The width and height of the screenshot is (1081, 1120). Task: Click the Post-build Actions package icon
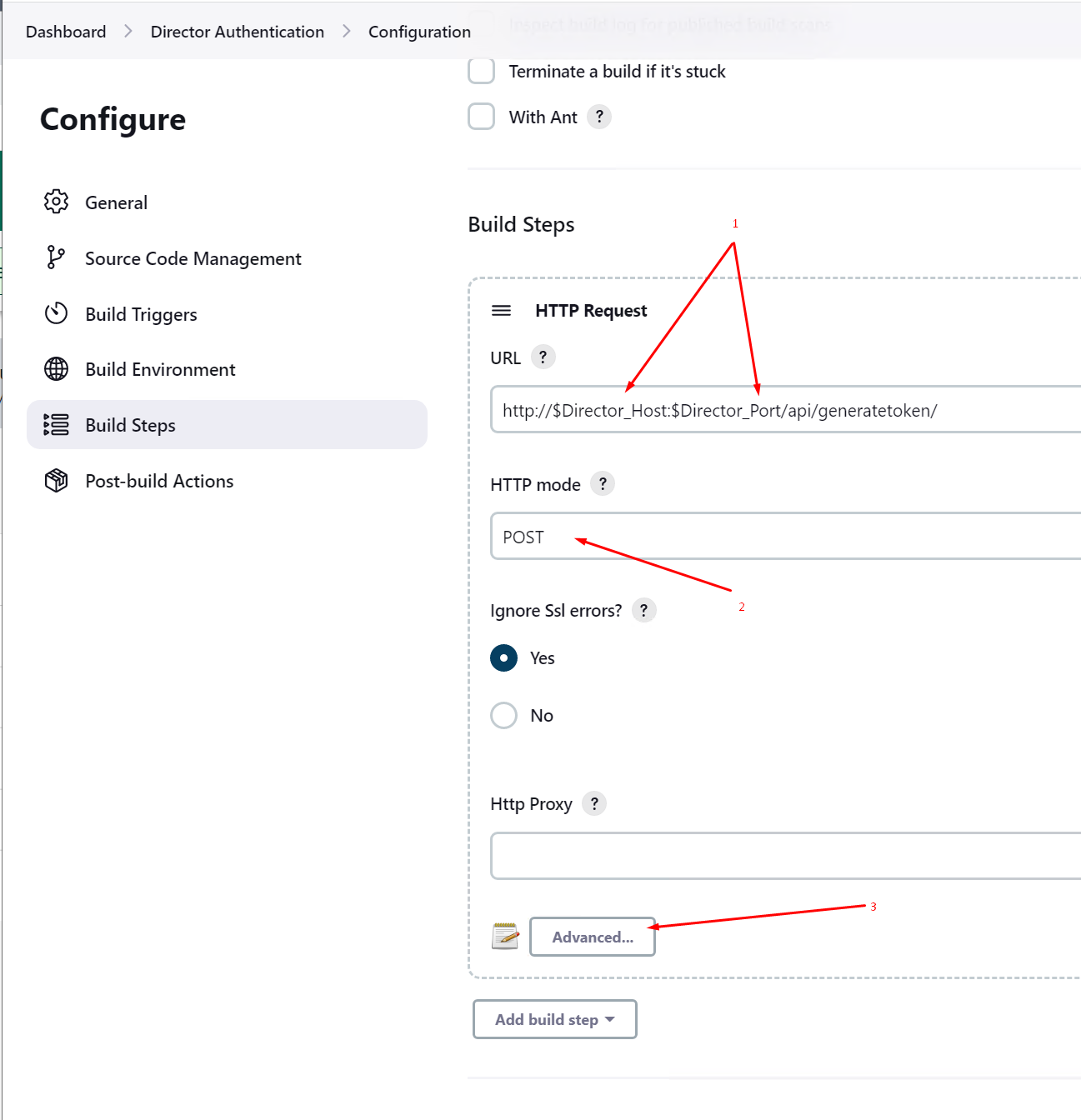click(55, 480)
